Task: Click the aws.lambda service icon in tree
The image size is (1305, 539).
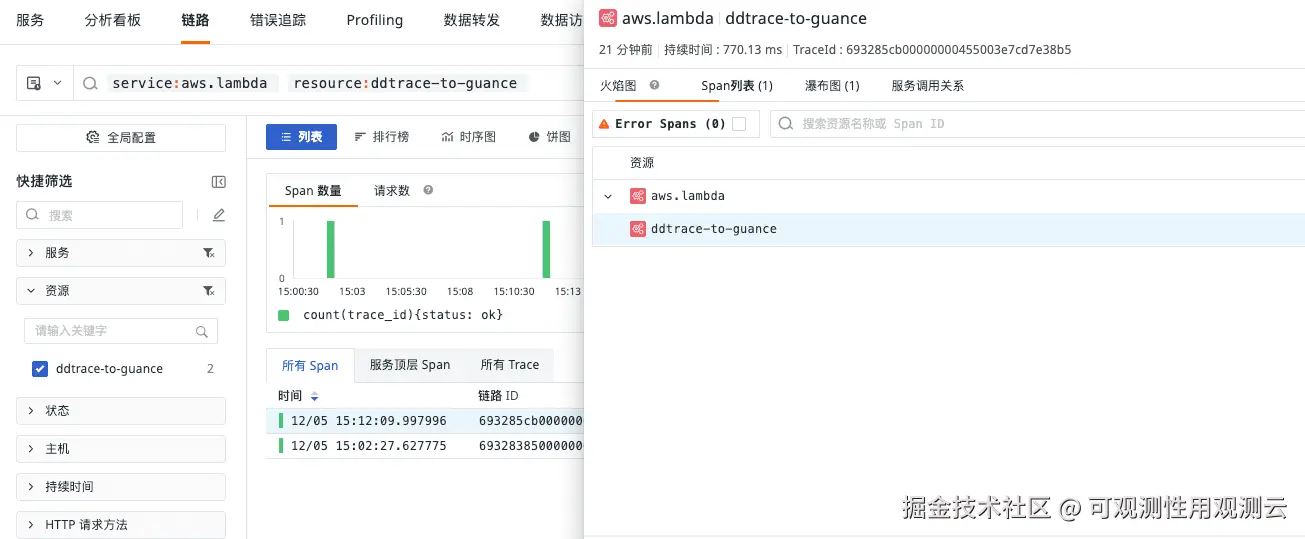Action: click(x=637, y=196)
